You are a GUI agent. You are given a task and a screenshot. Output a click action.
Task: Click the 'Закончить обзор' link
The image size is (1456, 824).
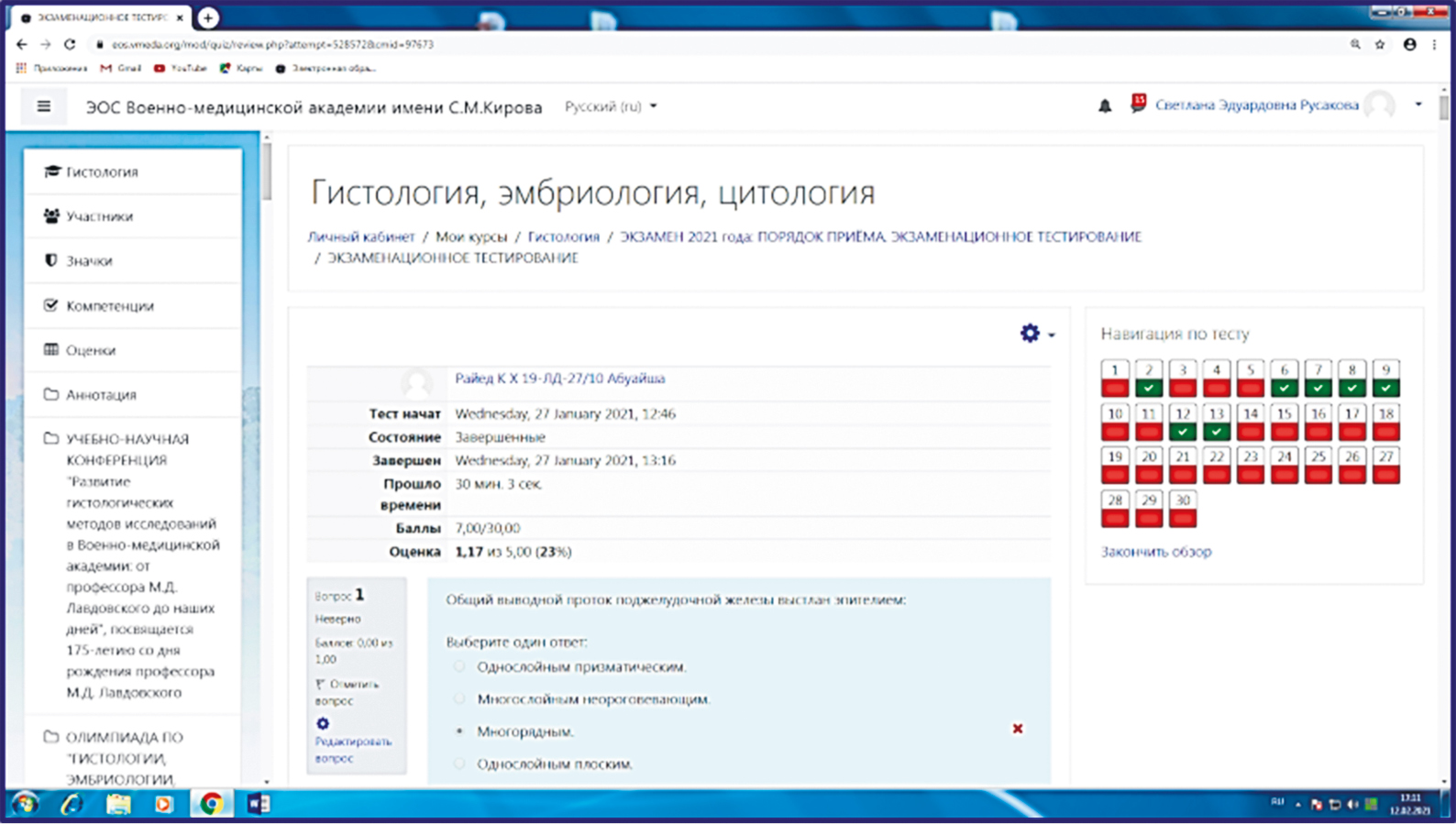coord(1155,552)
